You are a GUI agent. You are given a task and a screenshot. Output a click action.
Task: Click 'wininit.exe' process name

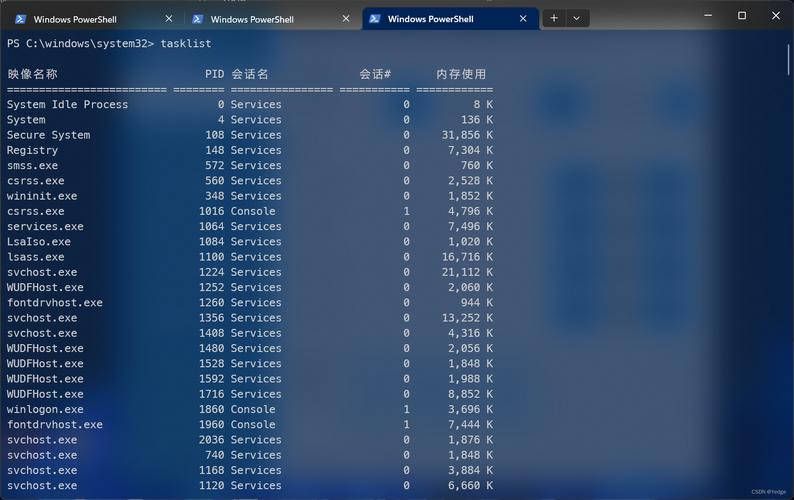42,196
